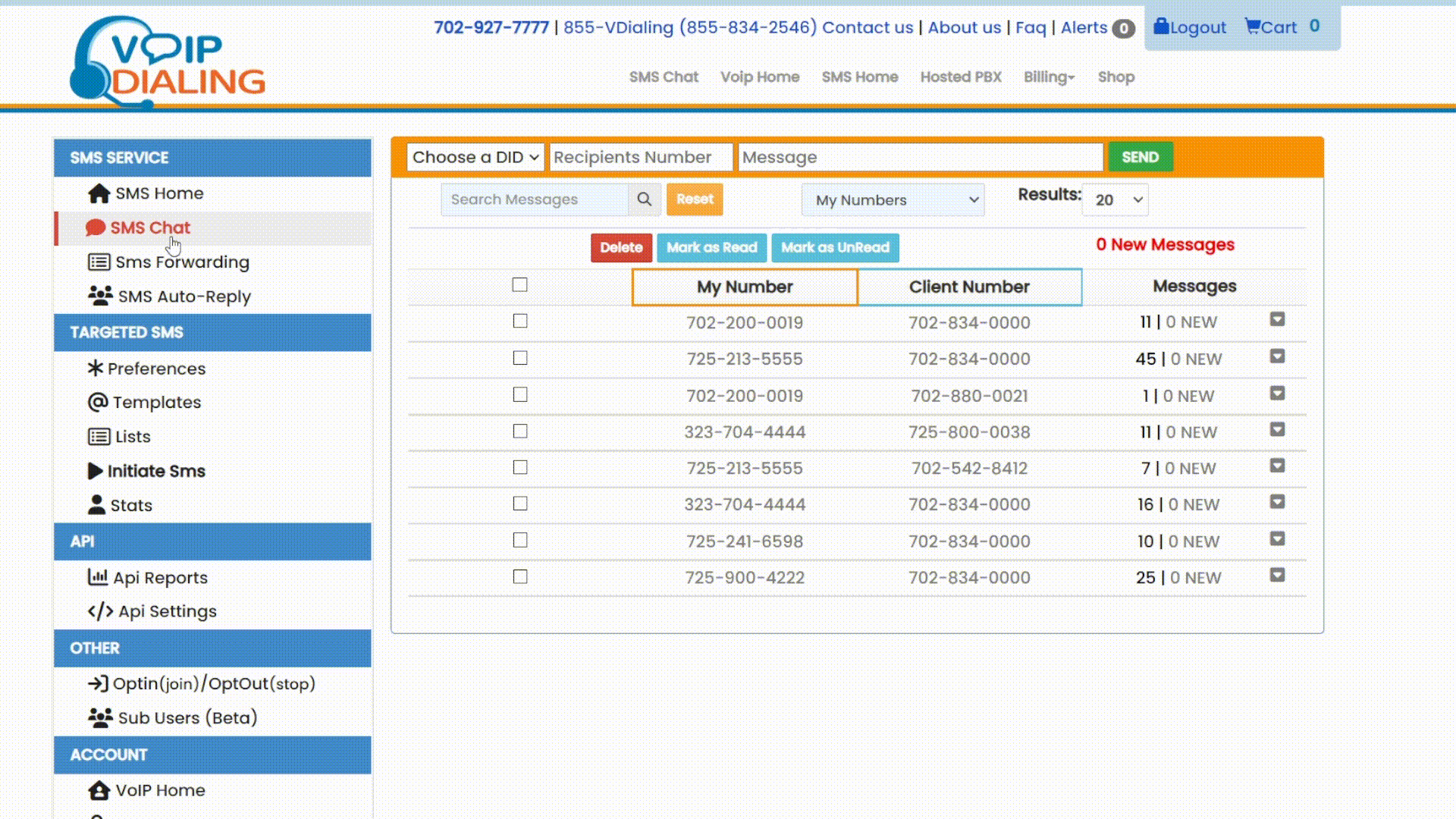
Task: Expand the arrow for the 25 messages row
Action: (x=1277, y=575)
